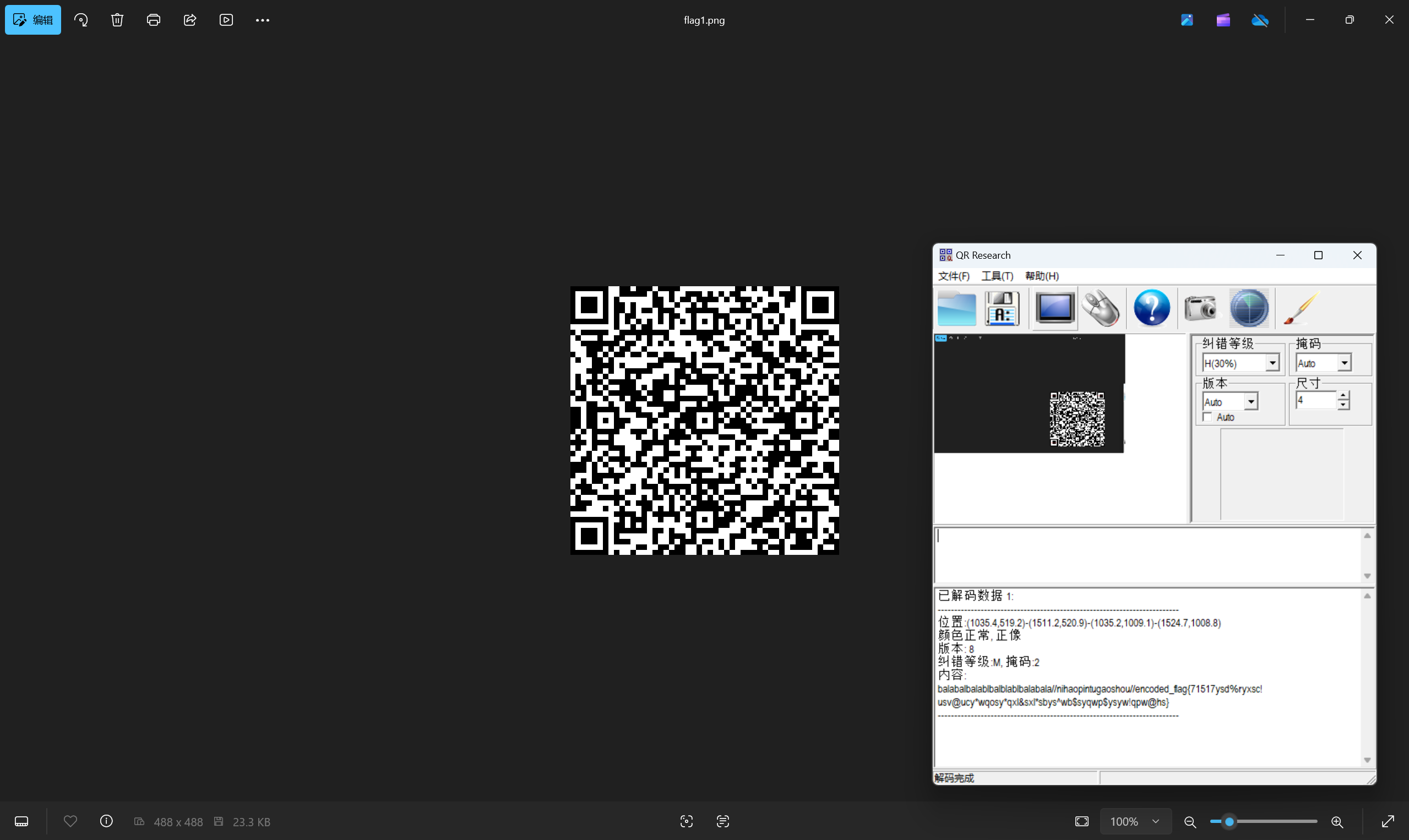1409x840 pixels.
Task: Click the large QR code image in Photos
Action: coord(704,420)
